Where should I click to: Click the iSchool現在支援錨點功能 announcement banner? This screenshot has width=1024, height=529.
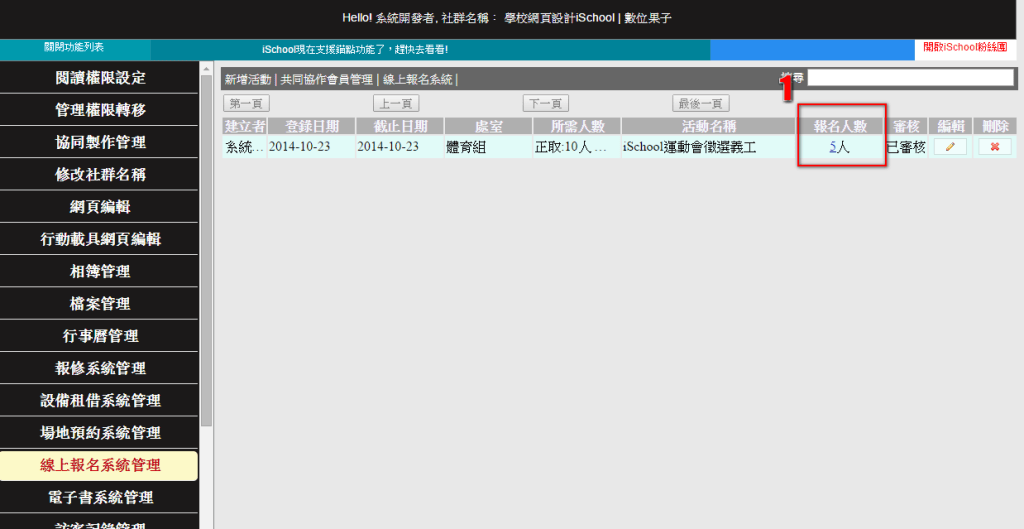pyautogui.click(x=355, y=50)
